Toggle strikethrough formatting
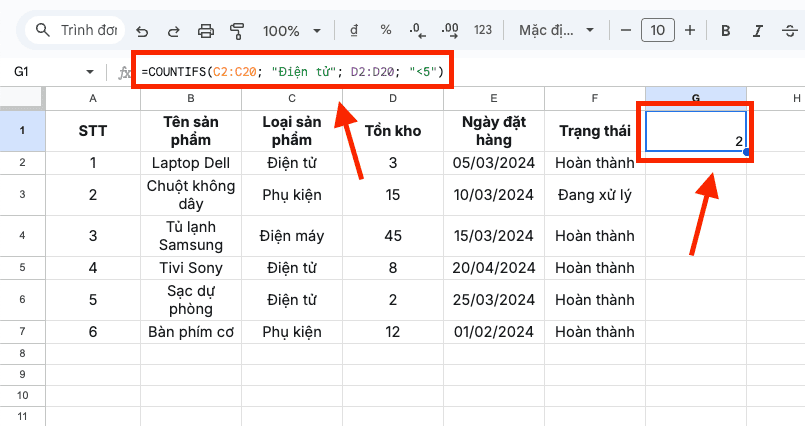The width and height of the screenshot is (805, 426). pos(789,31)
